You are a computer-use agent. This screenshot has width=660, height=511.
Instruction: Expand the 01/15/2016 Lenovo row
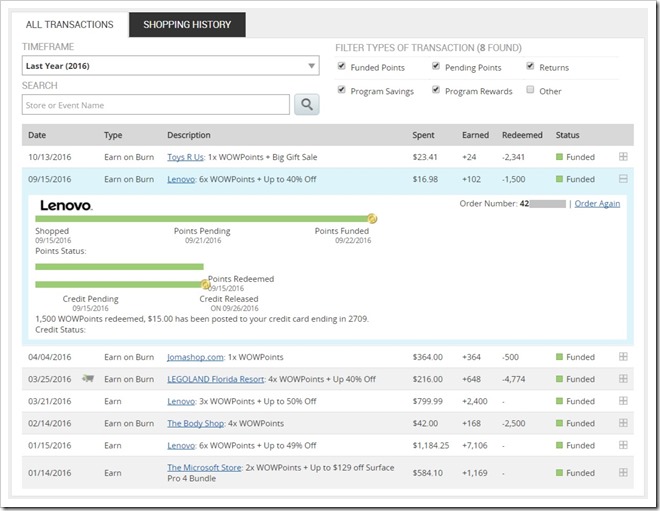pyautogui.click(x=623, y=445)
